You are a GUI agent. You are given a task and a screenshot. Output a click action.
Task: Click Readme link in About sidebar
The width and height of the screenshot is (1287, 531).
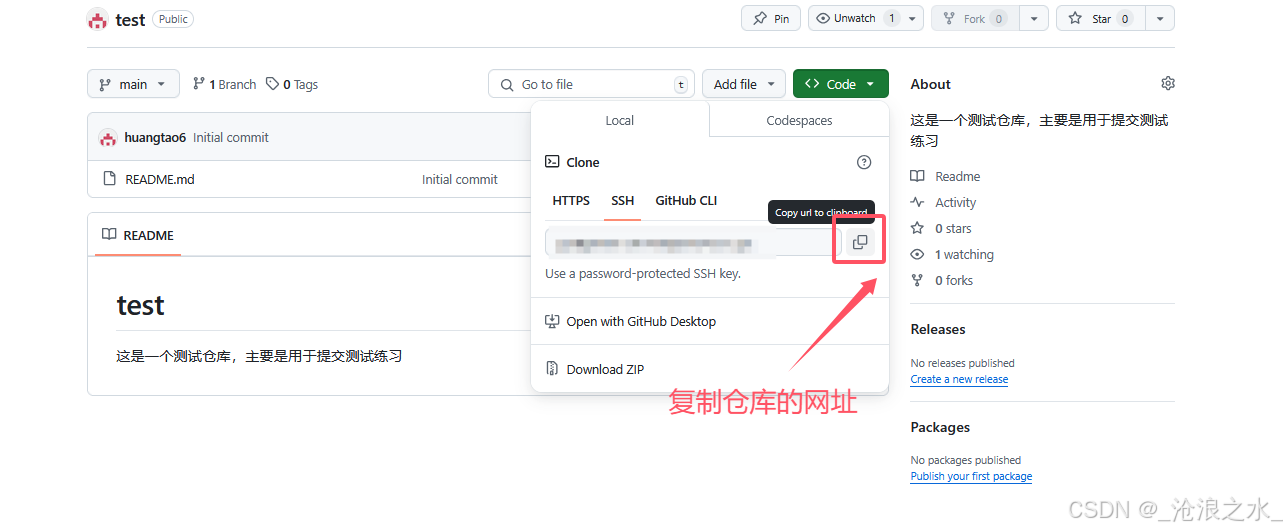(957, 176)
